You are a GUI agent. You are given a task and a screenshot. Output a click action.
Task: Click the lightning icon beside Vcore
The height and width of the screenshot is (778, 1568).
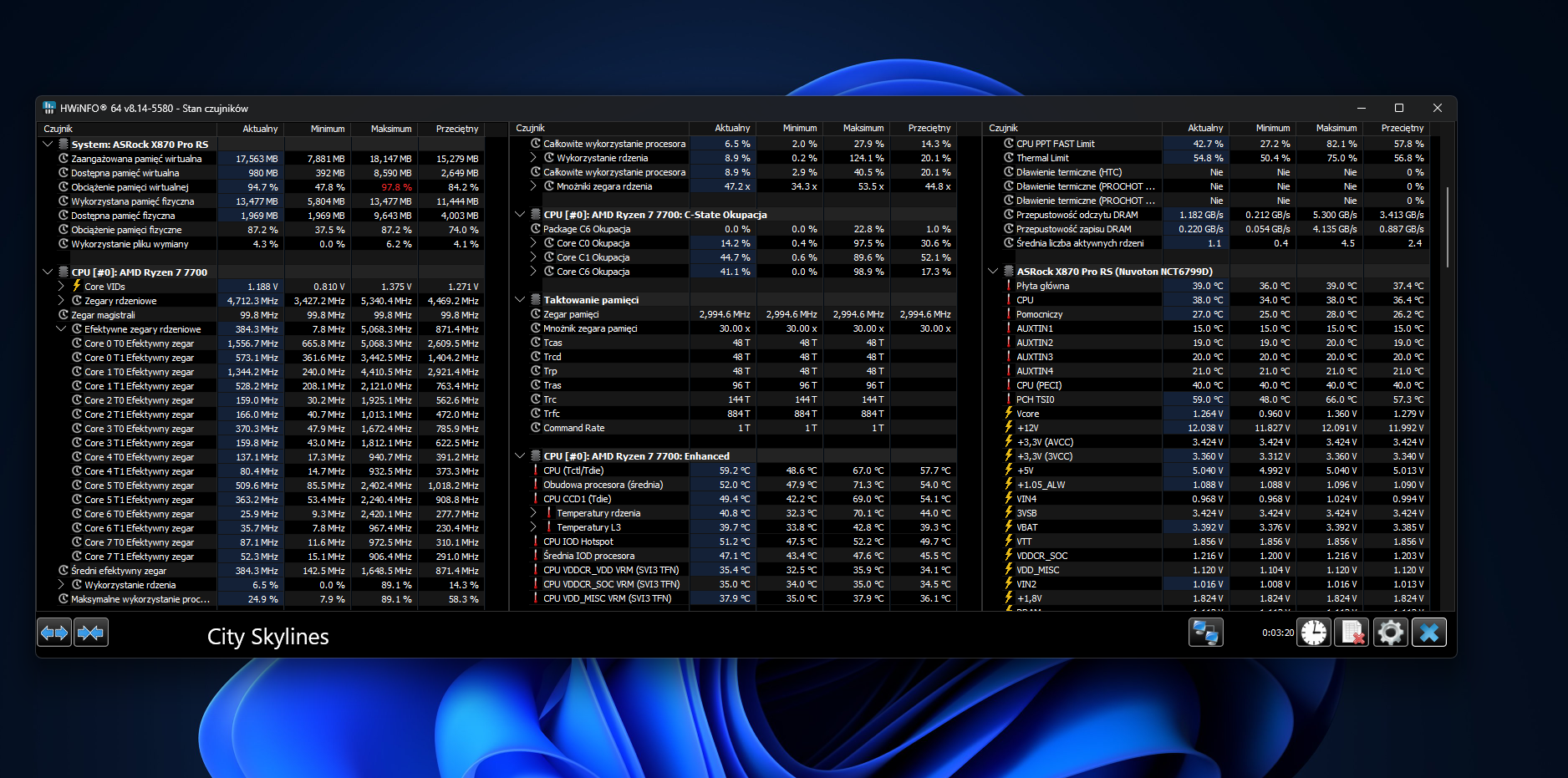point(1009,413)
